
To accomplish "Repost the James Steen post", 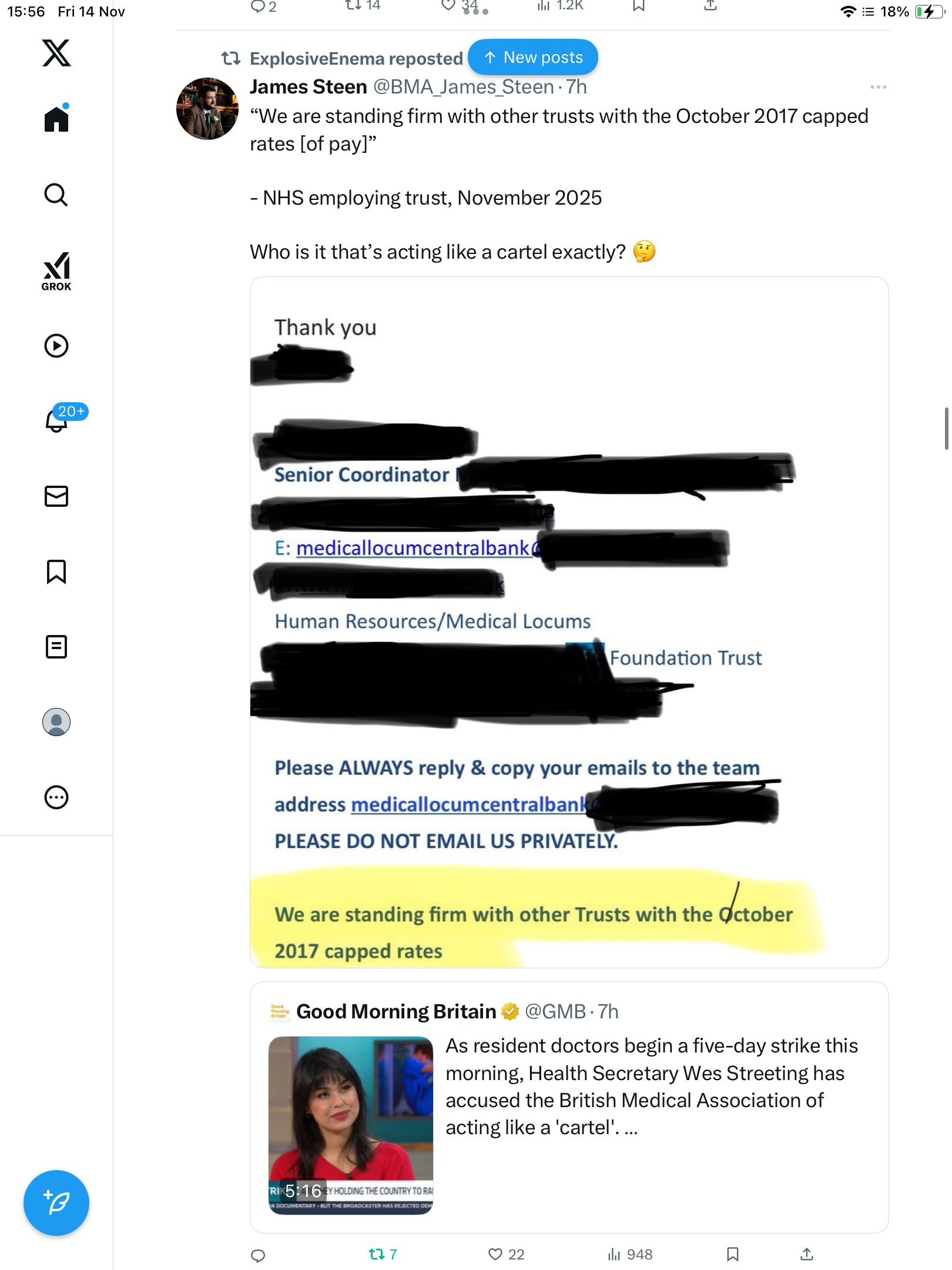I will (x=383, y=1255).
